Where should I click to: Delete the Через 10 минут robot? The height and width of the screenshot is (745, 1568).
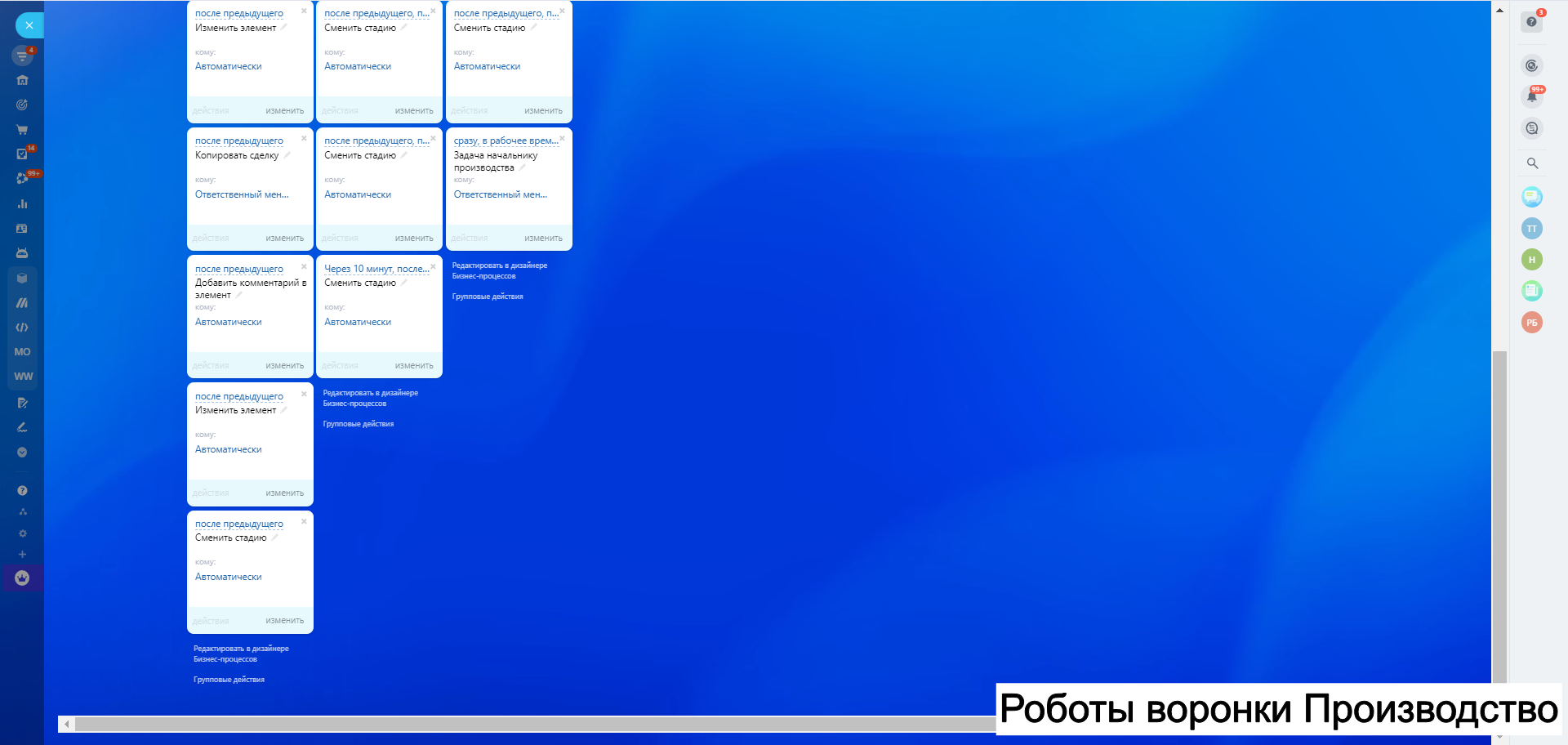click(x=434, y=266)
